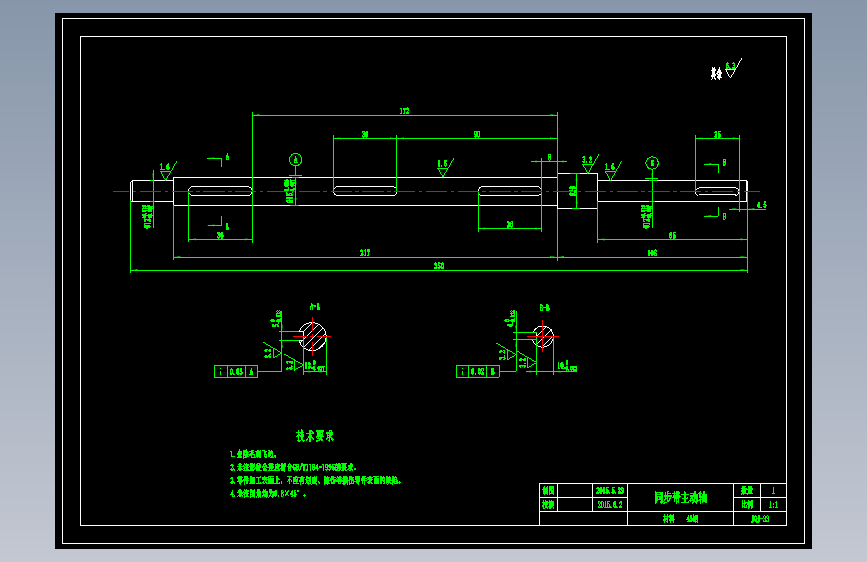Click the circled datum A marker

pyautogui.click(x=296, y=160)
